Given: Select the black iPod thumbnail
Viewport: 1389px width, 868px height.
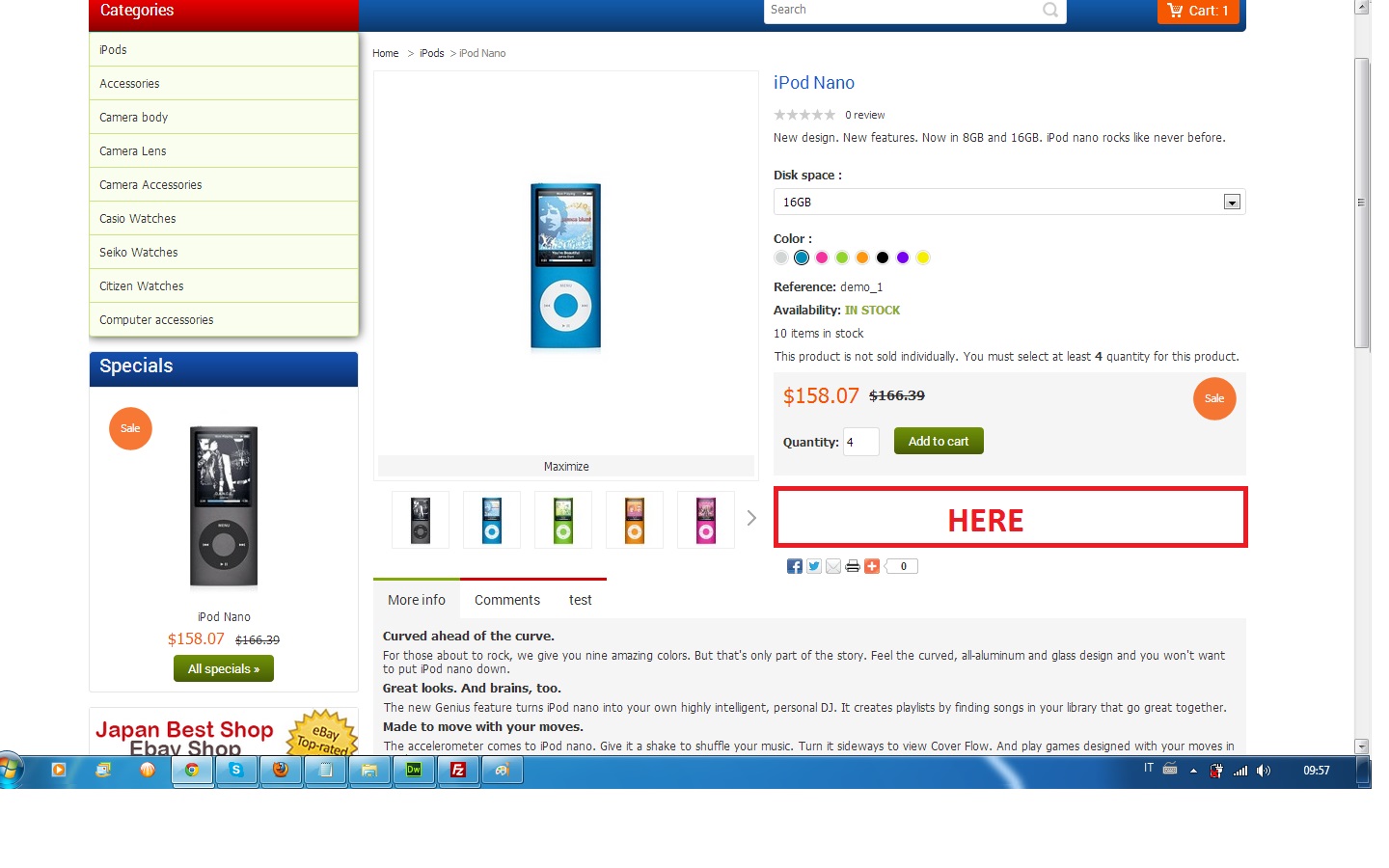Looking at the screenshot, I should (x=421, y=520).
